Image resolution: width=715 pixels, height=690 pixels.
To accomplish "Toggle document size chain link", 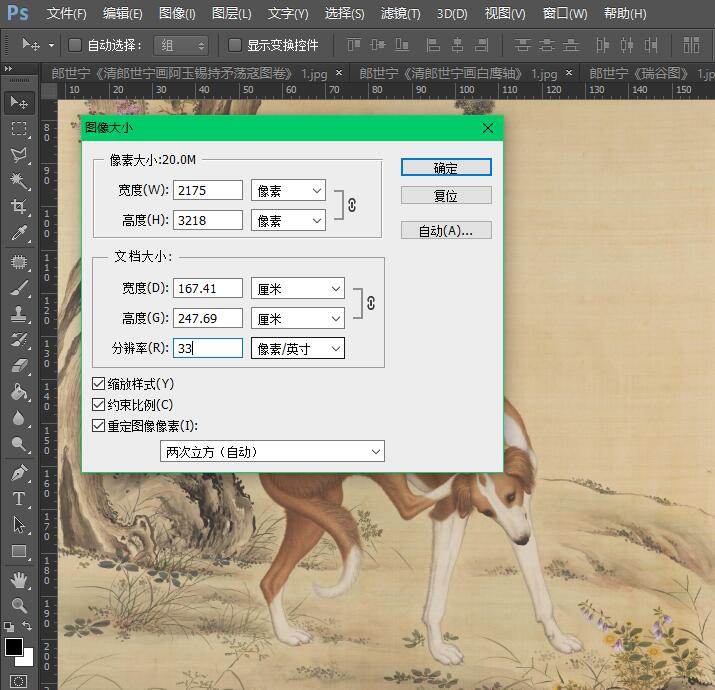I will point(371,303).
